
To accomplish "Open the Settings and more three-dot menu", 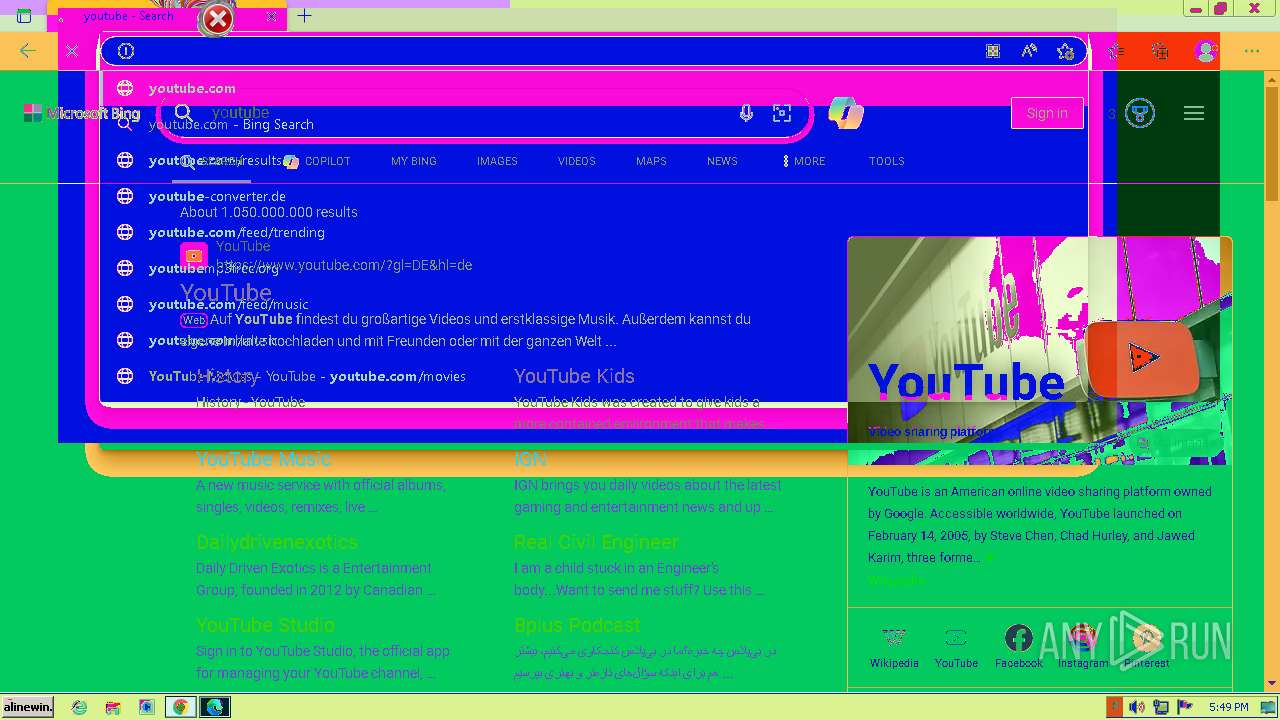I will (1252, 51).
